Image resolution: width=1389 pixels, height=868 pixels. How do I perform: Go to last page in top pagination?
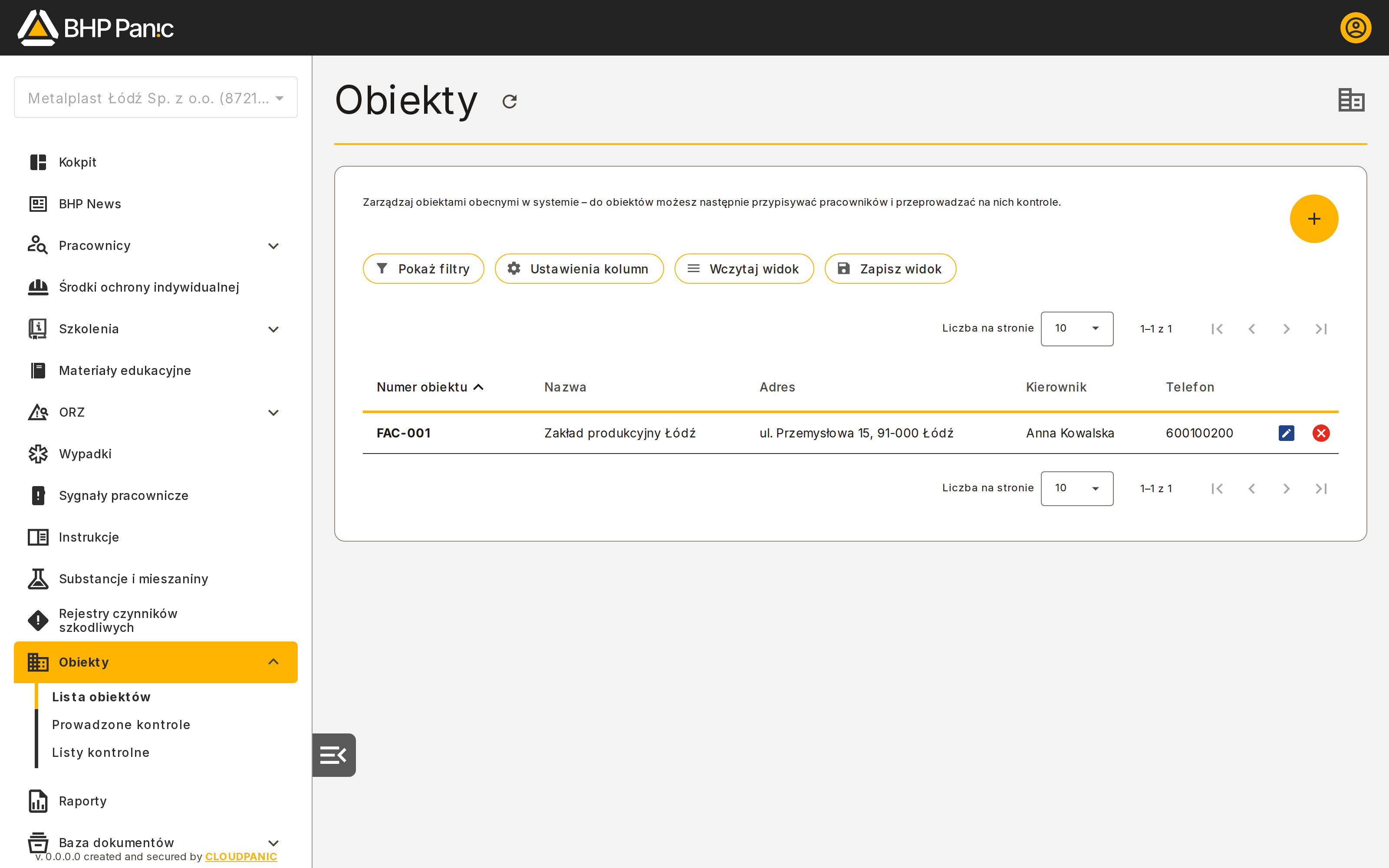pos(1321,329)
